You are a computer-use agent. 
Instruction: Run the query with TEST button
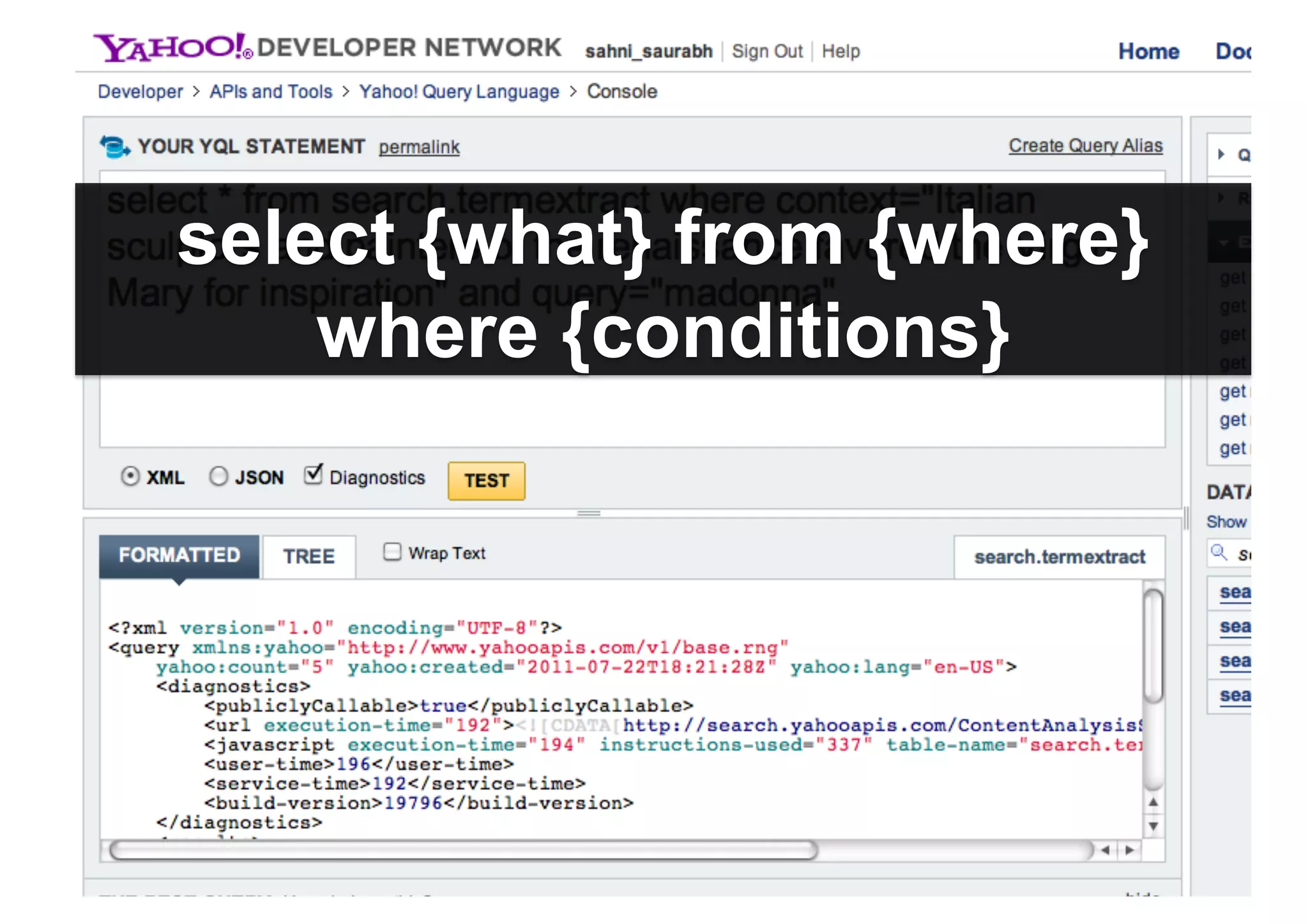point(487,480)
